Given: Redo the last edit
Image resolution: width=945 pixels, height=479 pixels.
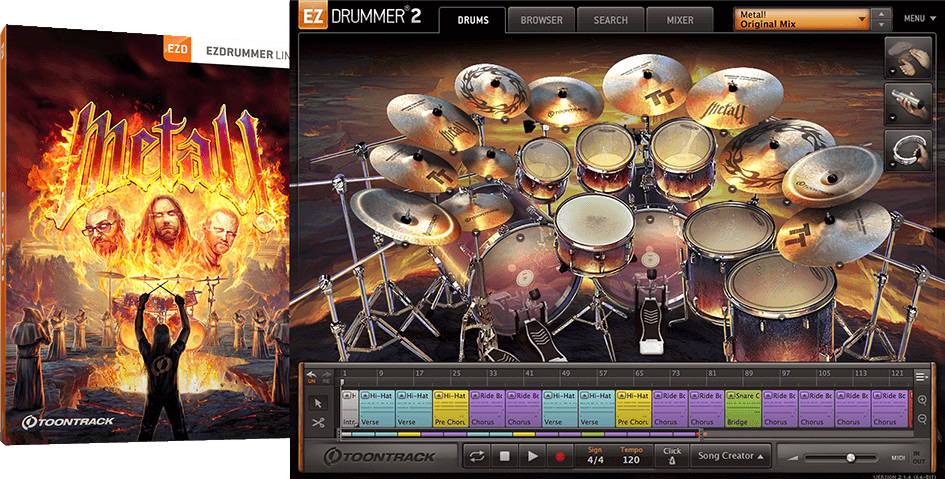Looking at the screenshot, I should [327, 377].
